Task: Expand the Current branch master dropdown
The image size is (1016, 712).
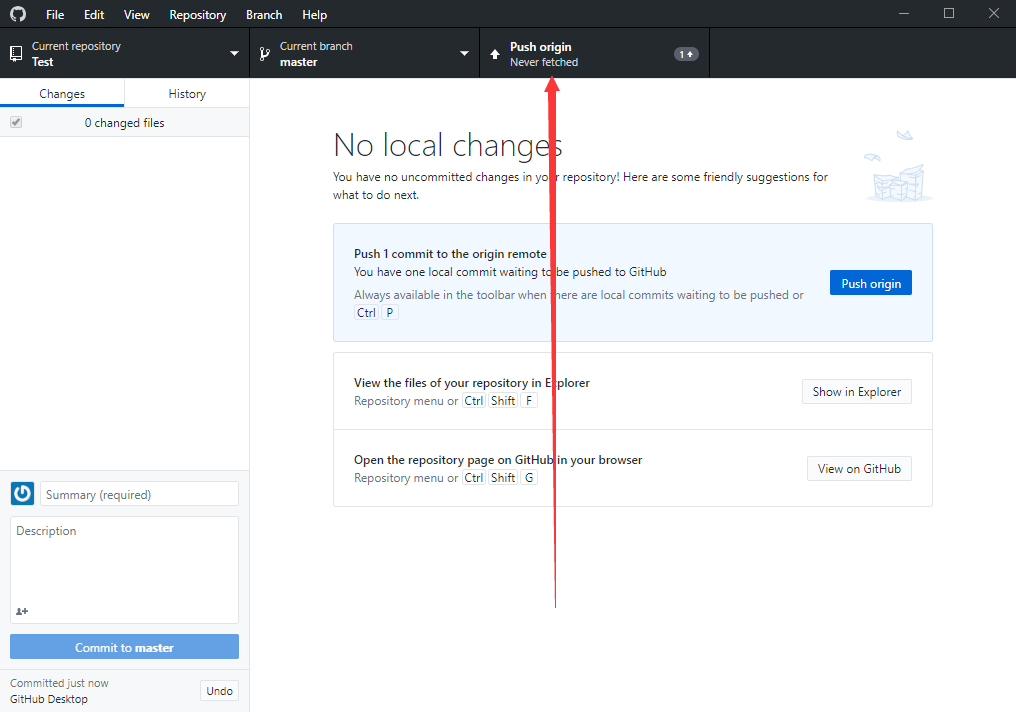Action: 364,54
